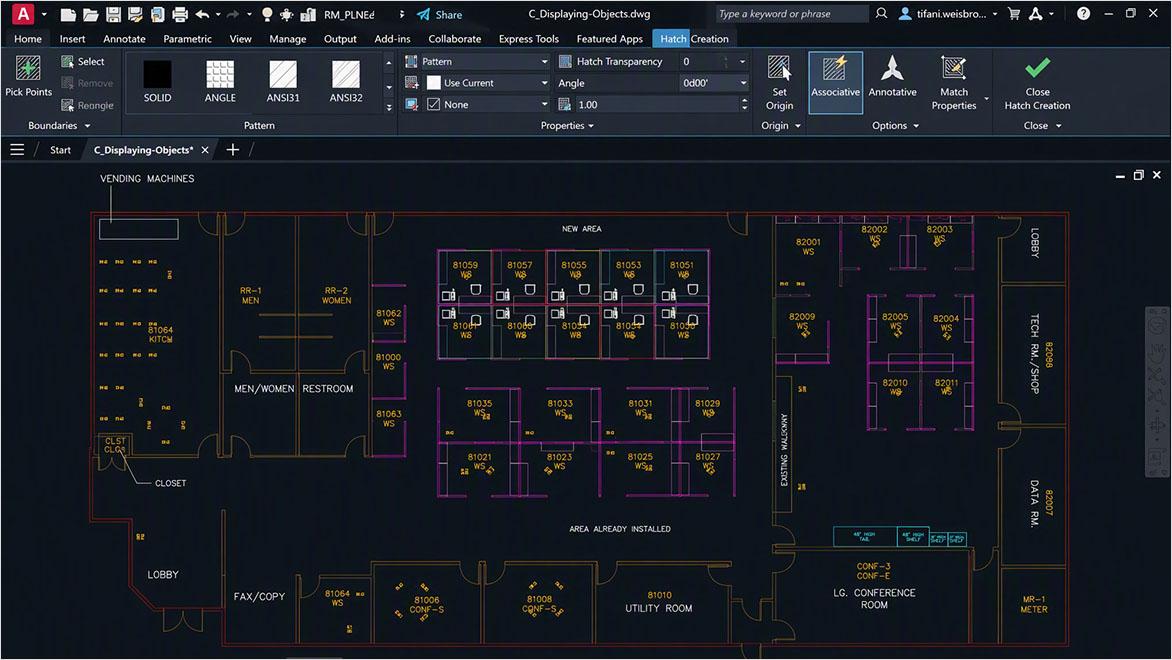The width and height of the screenshot is (1172, 660).
Task: Select the ANSI32 hatch pattern
Action: coord(345,81)
